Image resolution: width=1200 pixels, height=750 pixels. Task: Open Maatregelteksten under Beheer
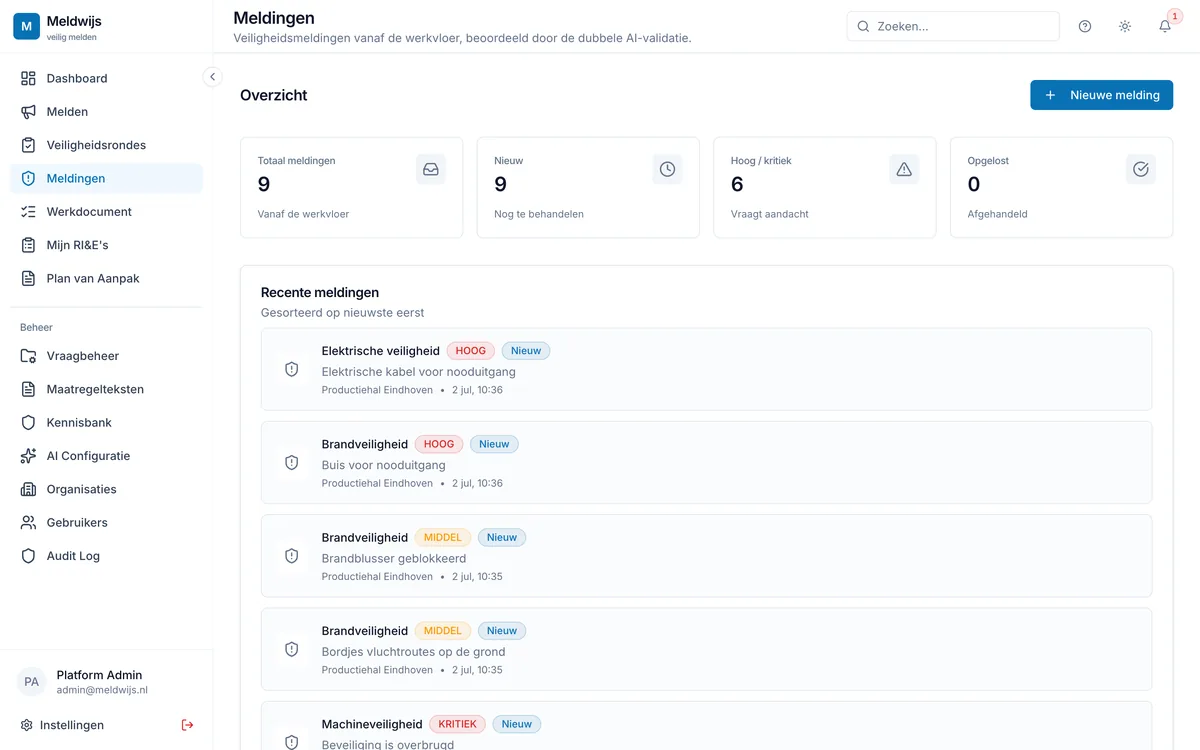[x=106, y=389]
